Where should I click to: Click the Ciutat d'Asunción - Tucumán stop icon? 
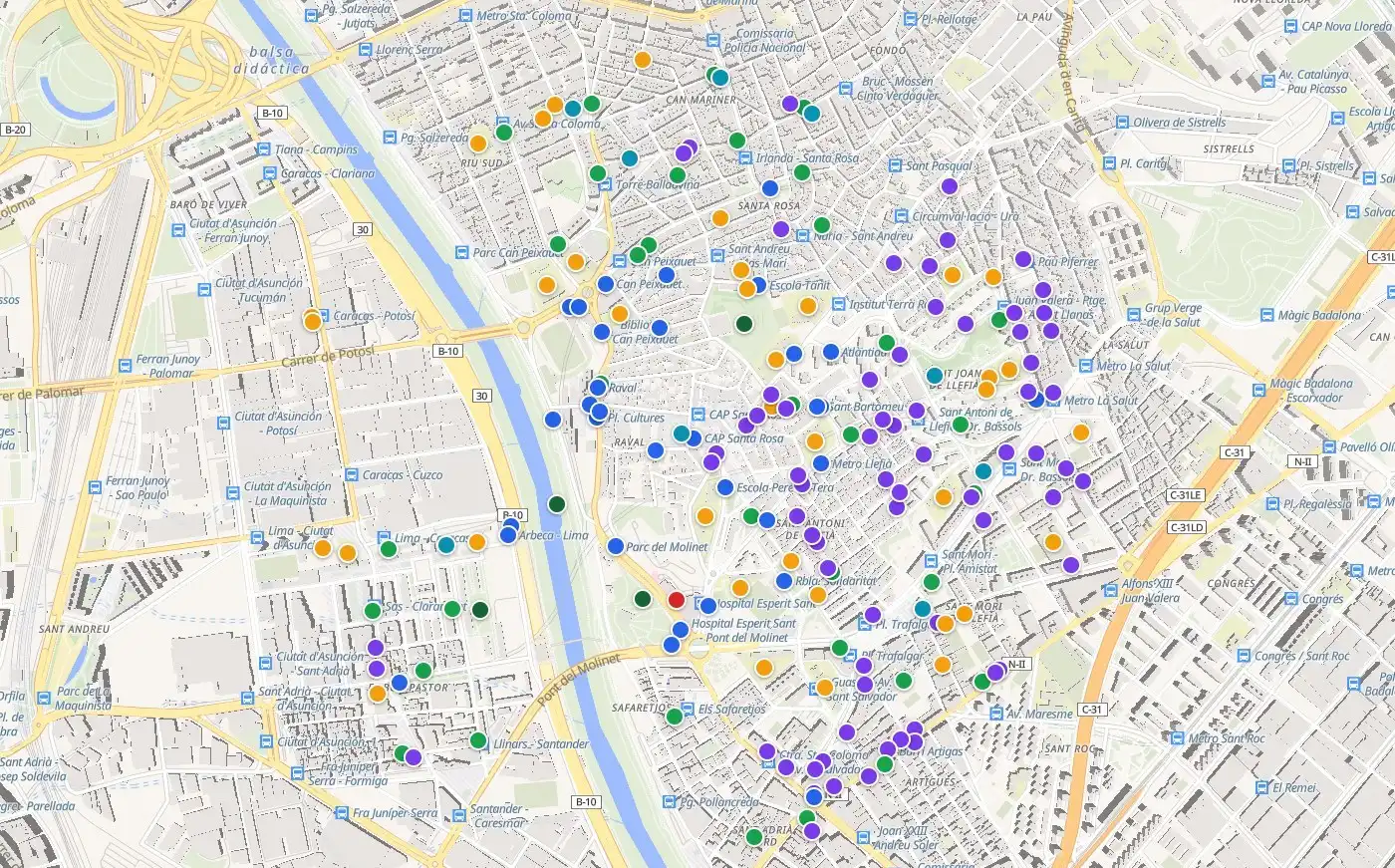pos(204,290)
